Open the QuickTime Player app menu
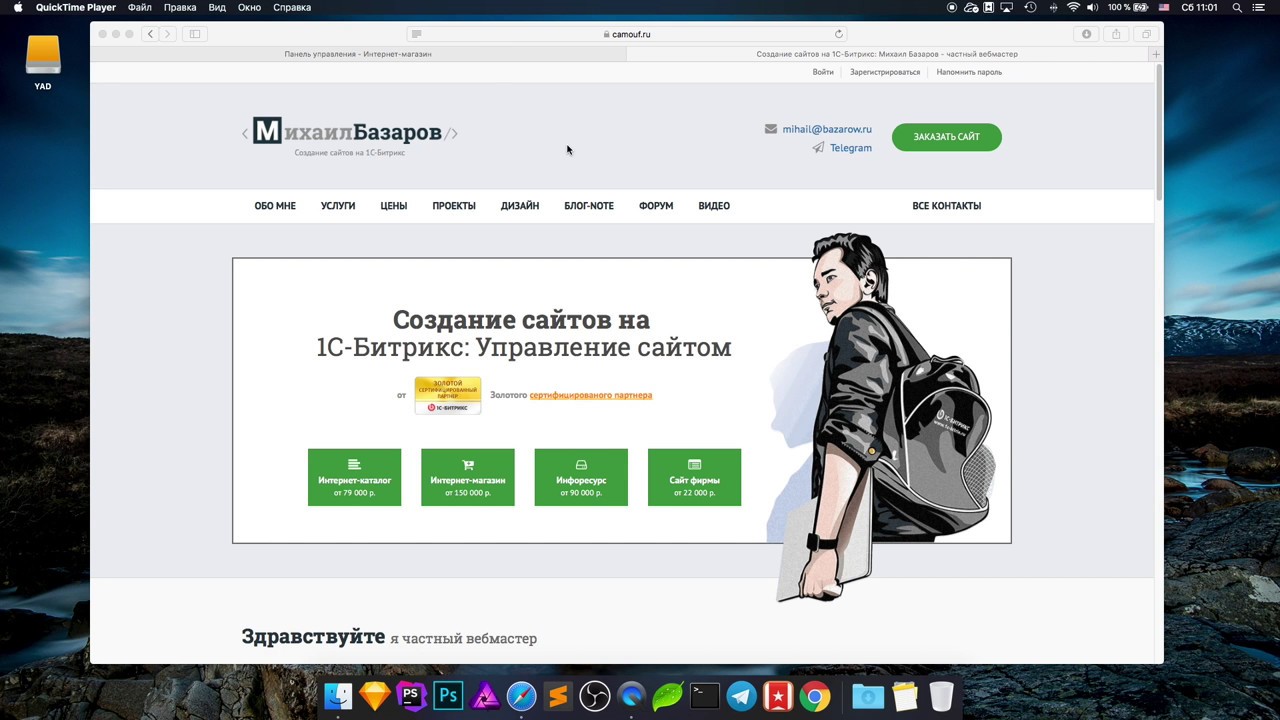1280x720 pixels. 76,7
